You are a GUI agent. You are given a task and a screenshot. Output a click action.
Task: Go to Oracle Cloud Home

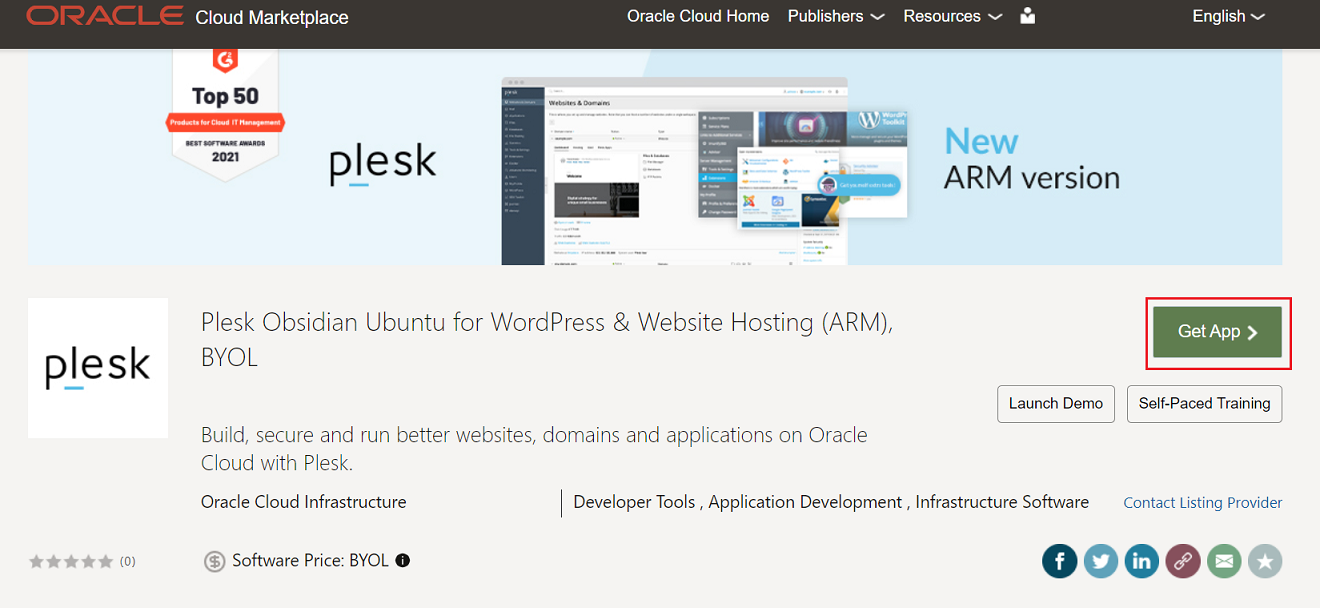(698, 16)
